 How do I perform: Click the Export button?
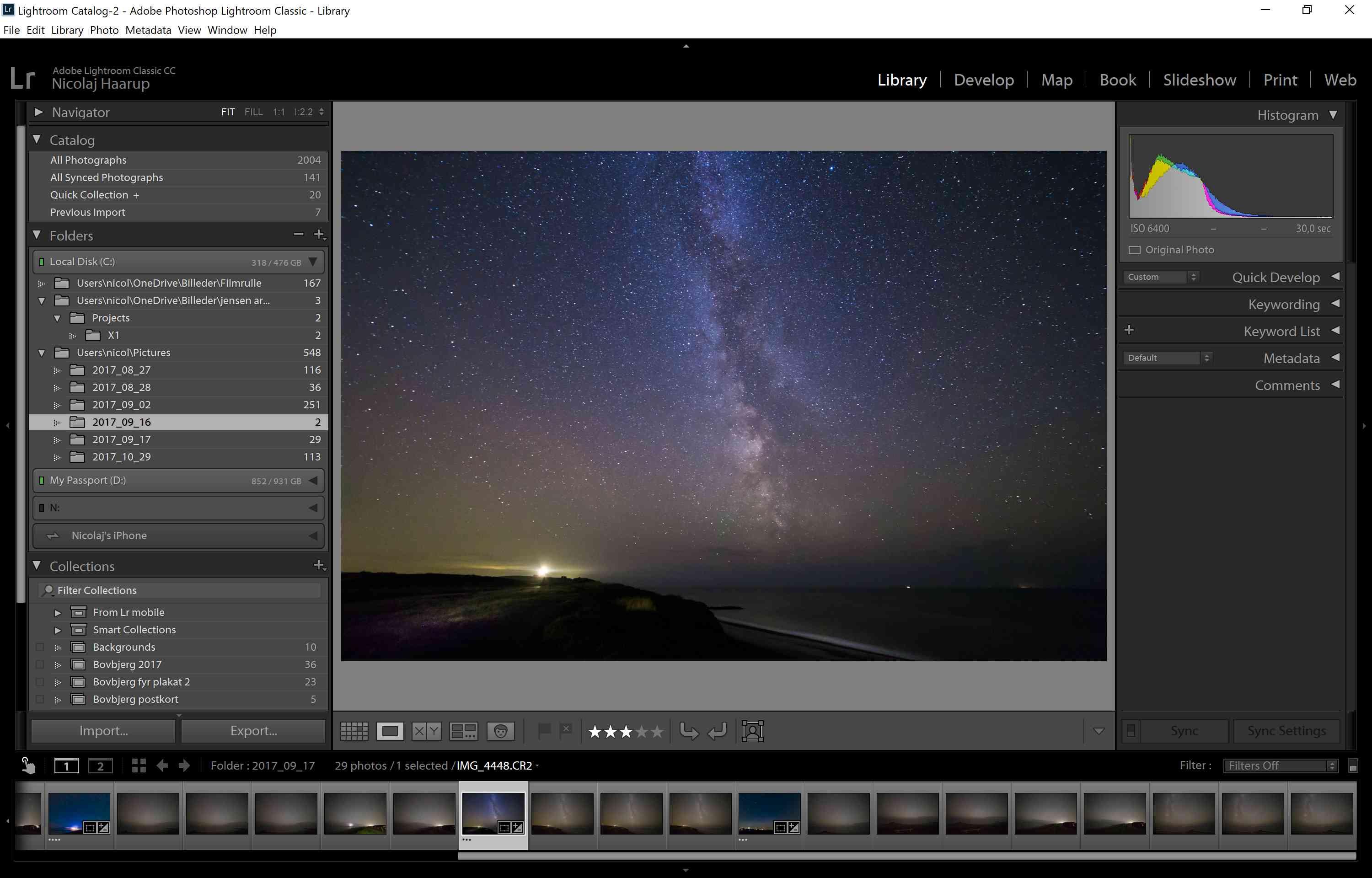pos(254,731)
